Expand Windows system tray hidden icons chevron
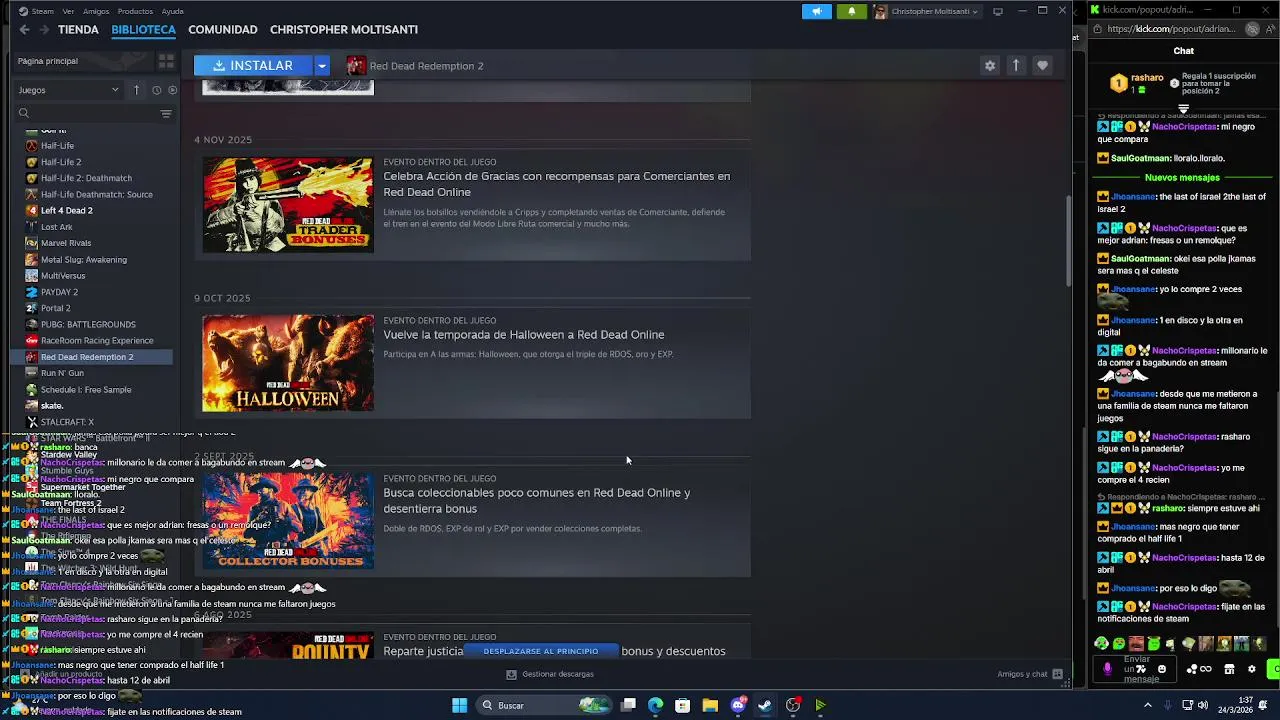Image resolution: width=1280 pixels, height=720 pixels. (x=1148, y=705)
